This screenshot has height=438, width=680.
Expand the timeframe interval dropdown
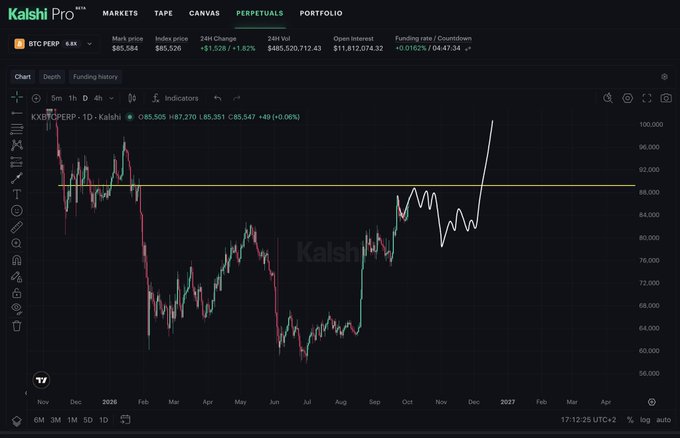tap(111, 98)
